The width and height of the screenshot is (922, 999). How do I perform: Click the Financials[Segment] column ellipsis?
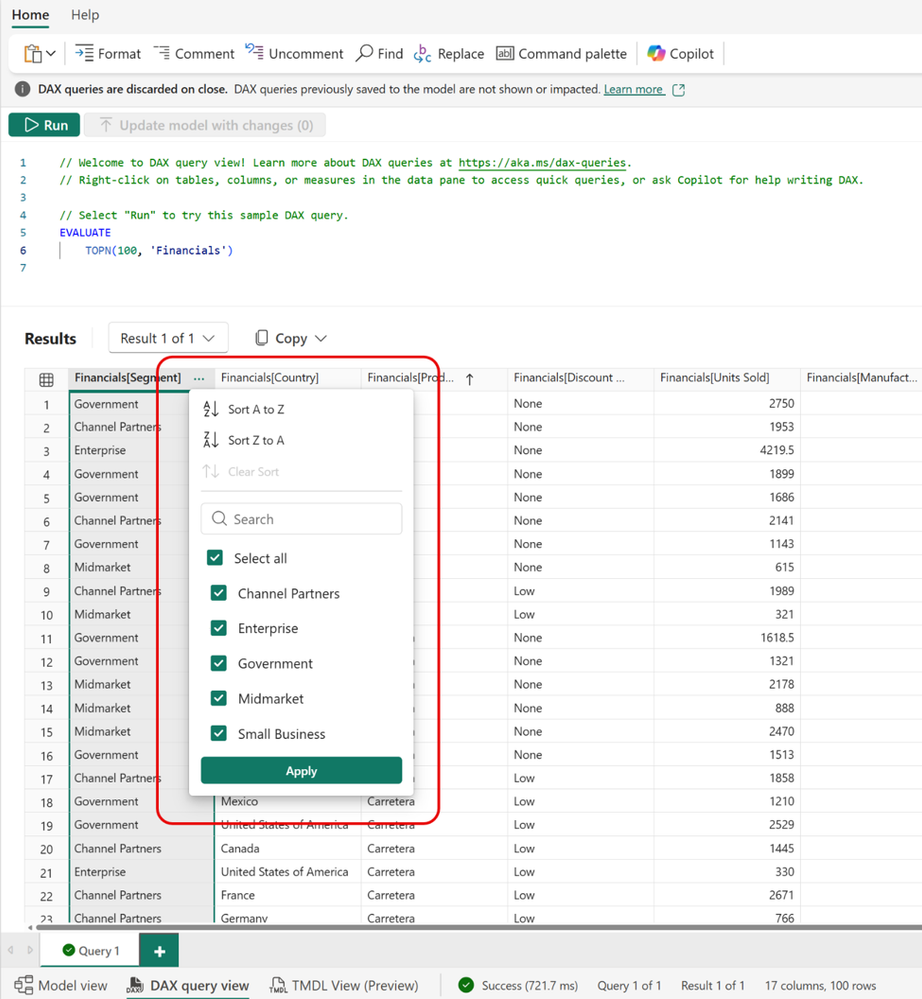(x=199, y=378)
